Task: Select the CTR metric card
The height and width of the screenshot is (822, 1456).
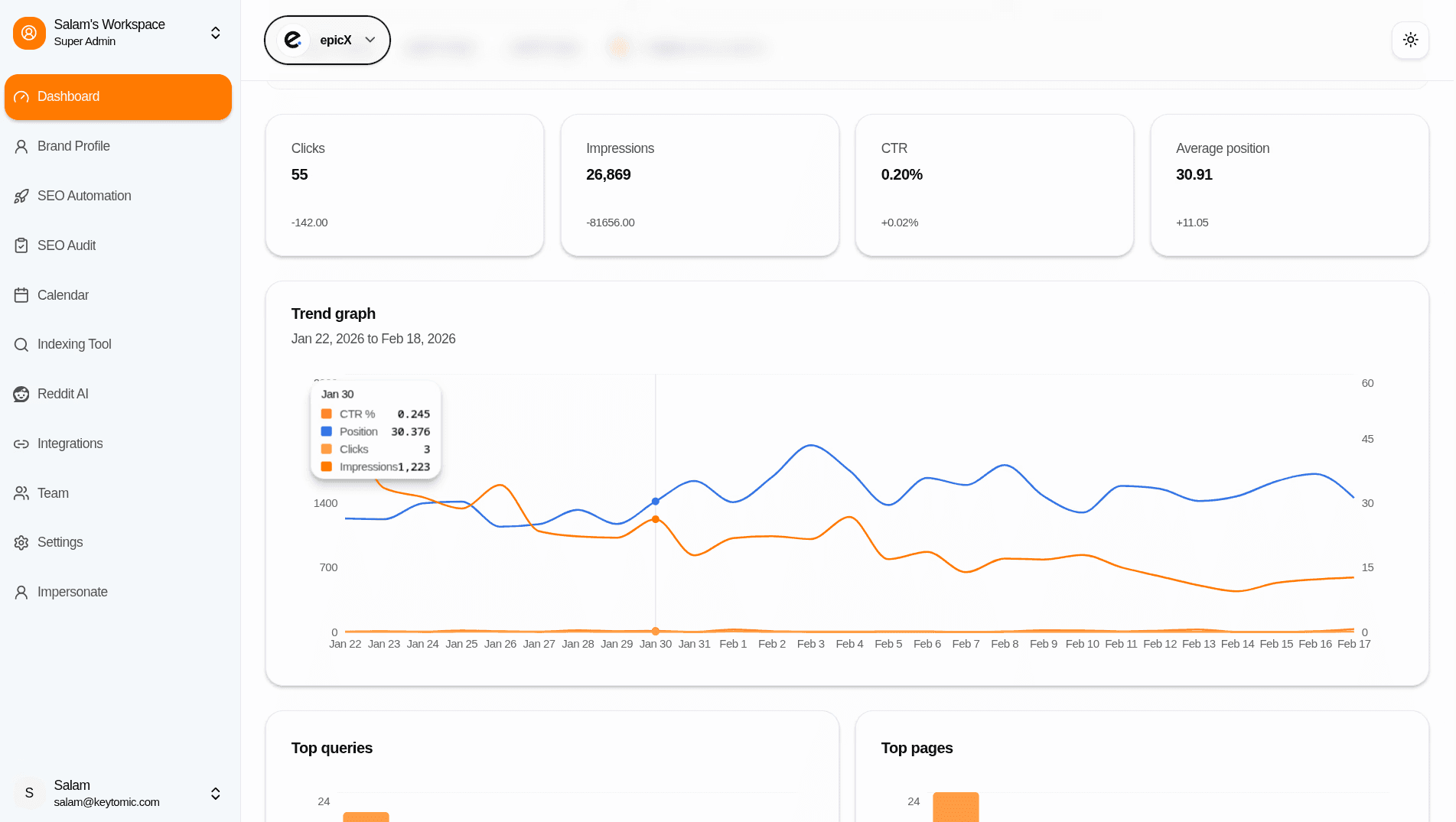Action: click(x=995, y=185)
